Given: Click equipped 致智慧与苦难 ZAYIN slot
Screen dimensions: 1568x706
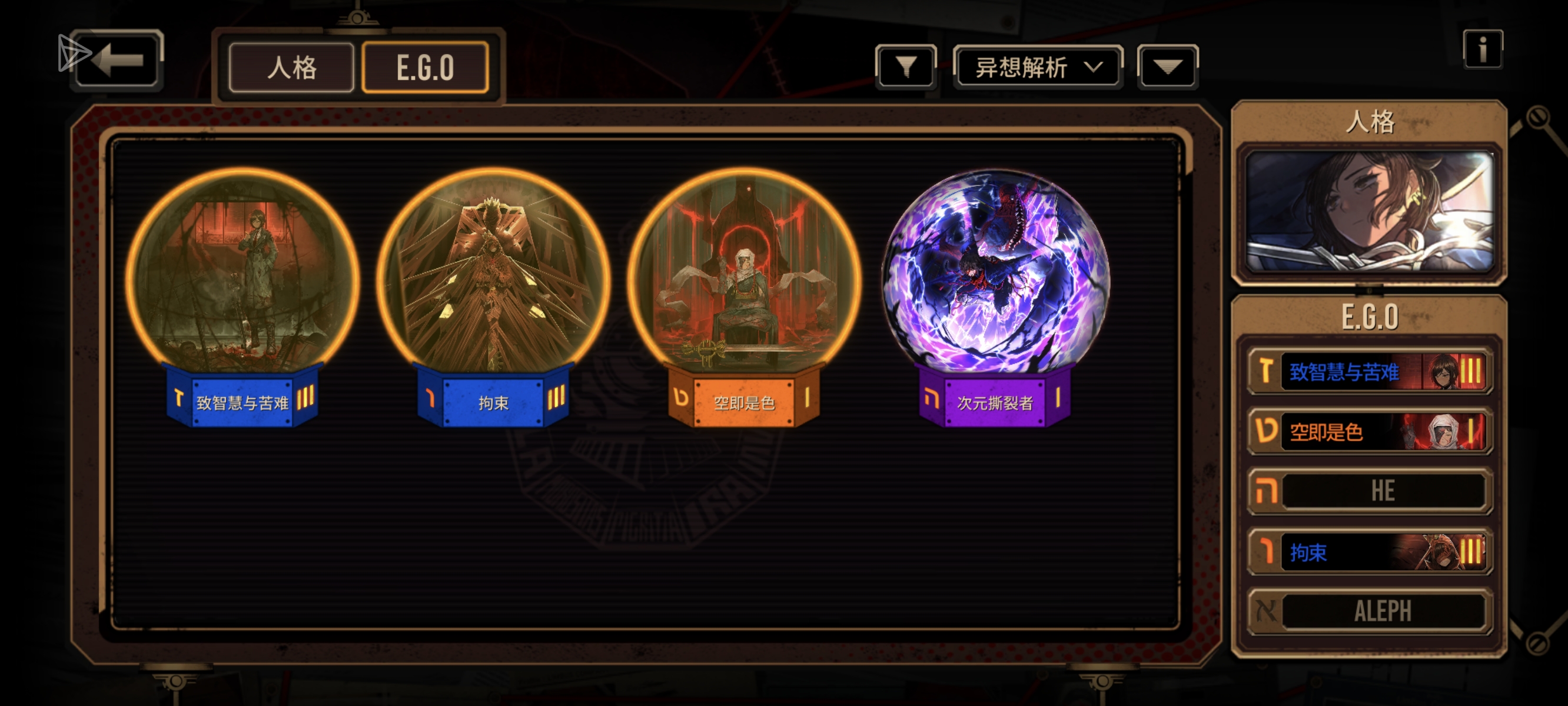Looking at the screenshot, I should [x=1370, y=371].
